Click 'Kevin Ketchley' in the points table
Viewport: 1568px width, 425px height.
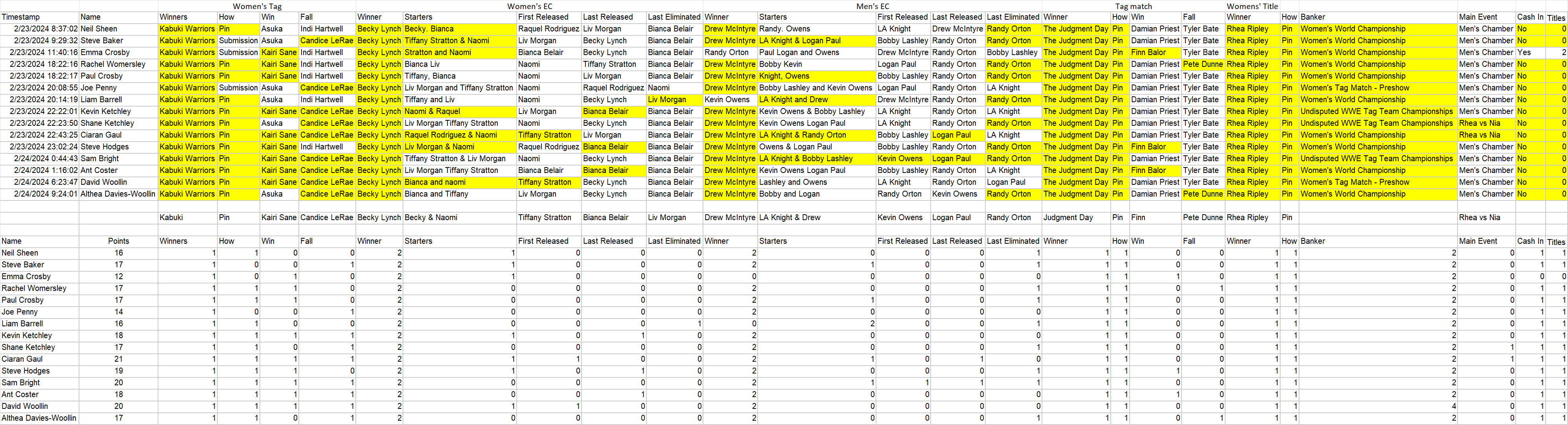pos(27,335)
